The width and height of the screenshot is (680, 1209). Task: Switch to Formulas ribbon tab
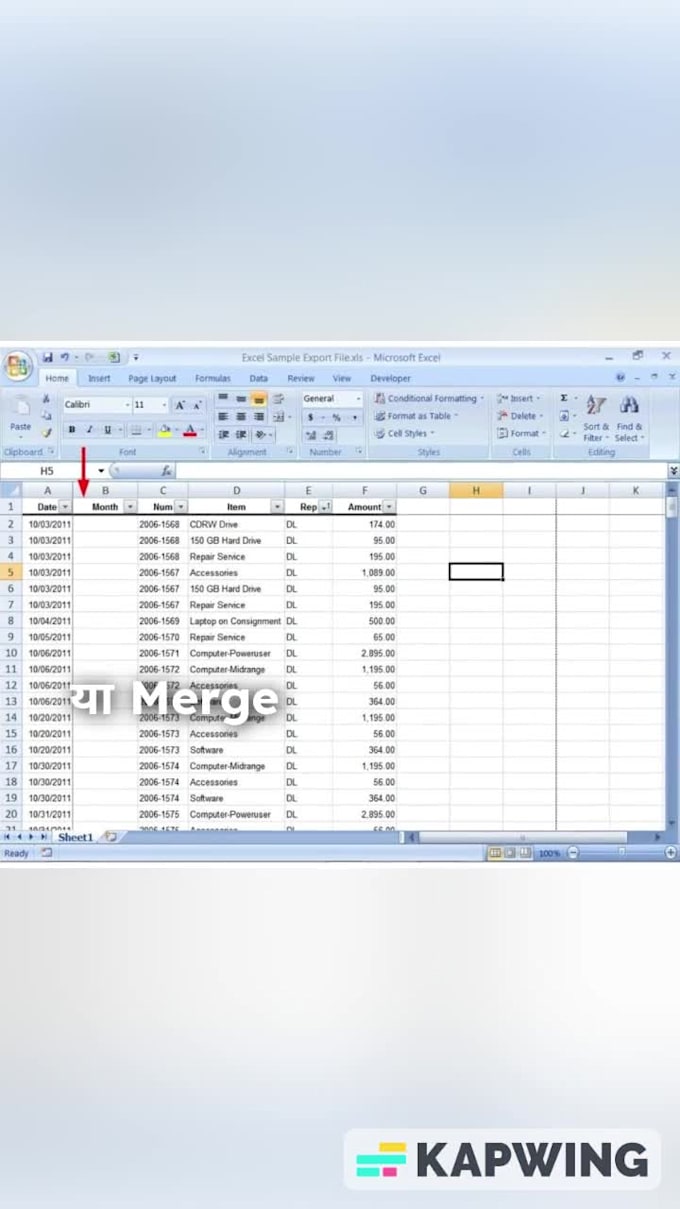point(212,378)
